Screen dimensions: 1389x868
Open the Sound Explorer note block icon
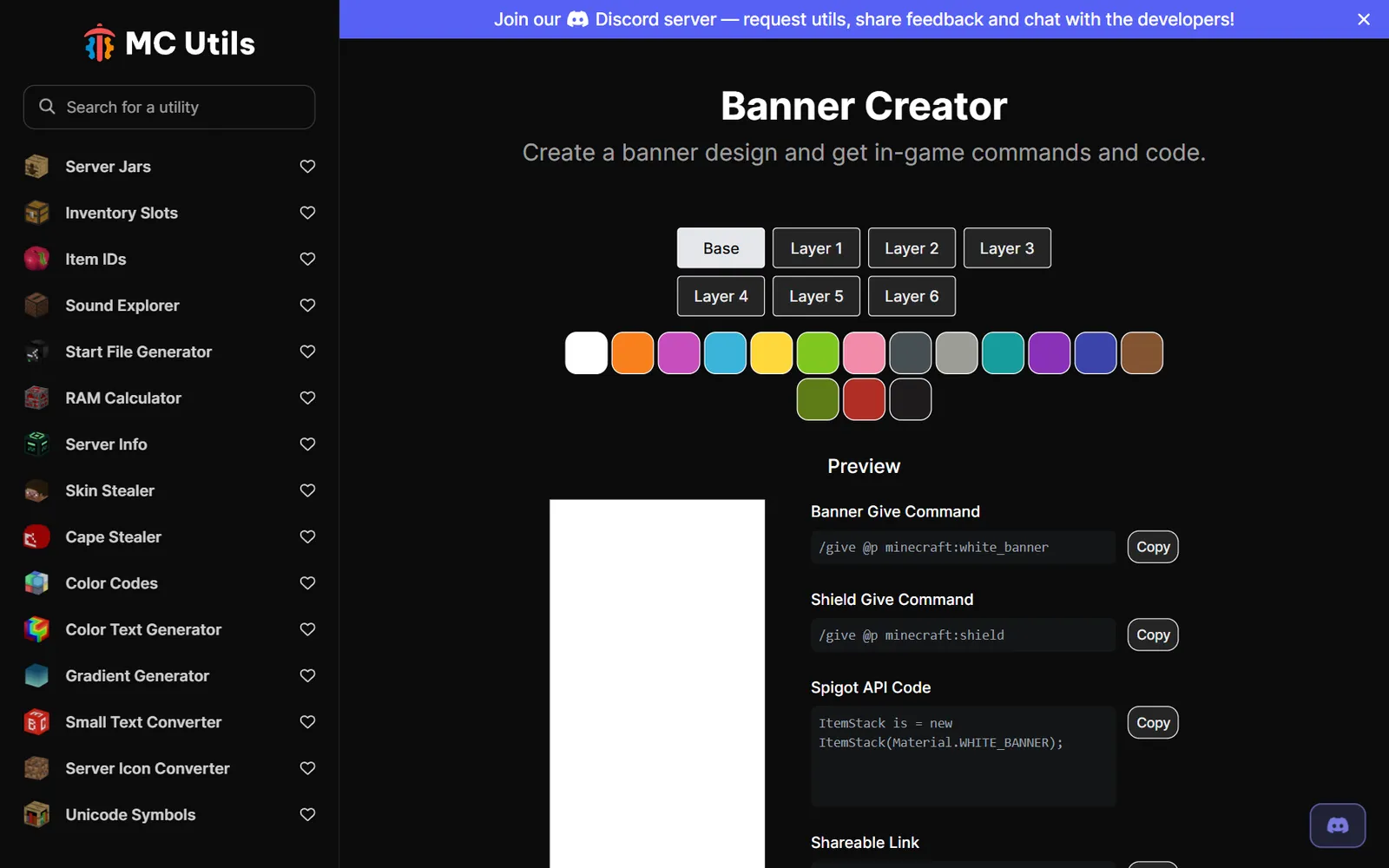[36, 305]
